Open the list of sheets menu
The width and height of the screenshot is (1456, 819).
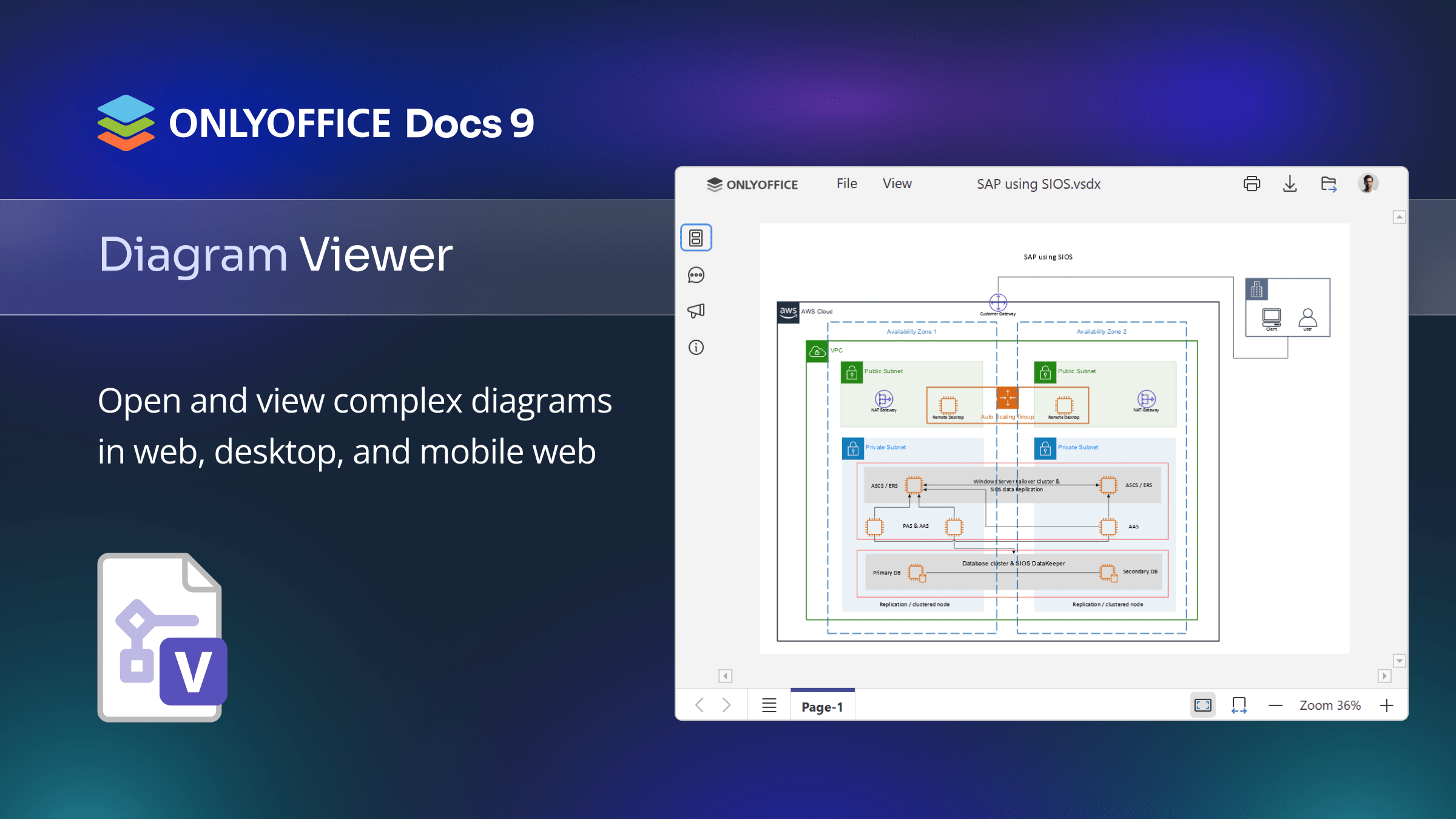tap(769, 705)
